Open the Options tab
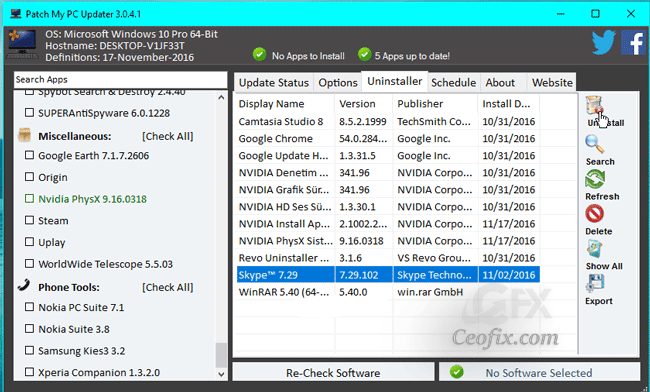Screen dimensions: 650x392 (338, 83)
